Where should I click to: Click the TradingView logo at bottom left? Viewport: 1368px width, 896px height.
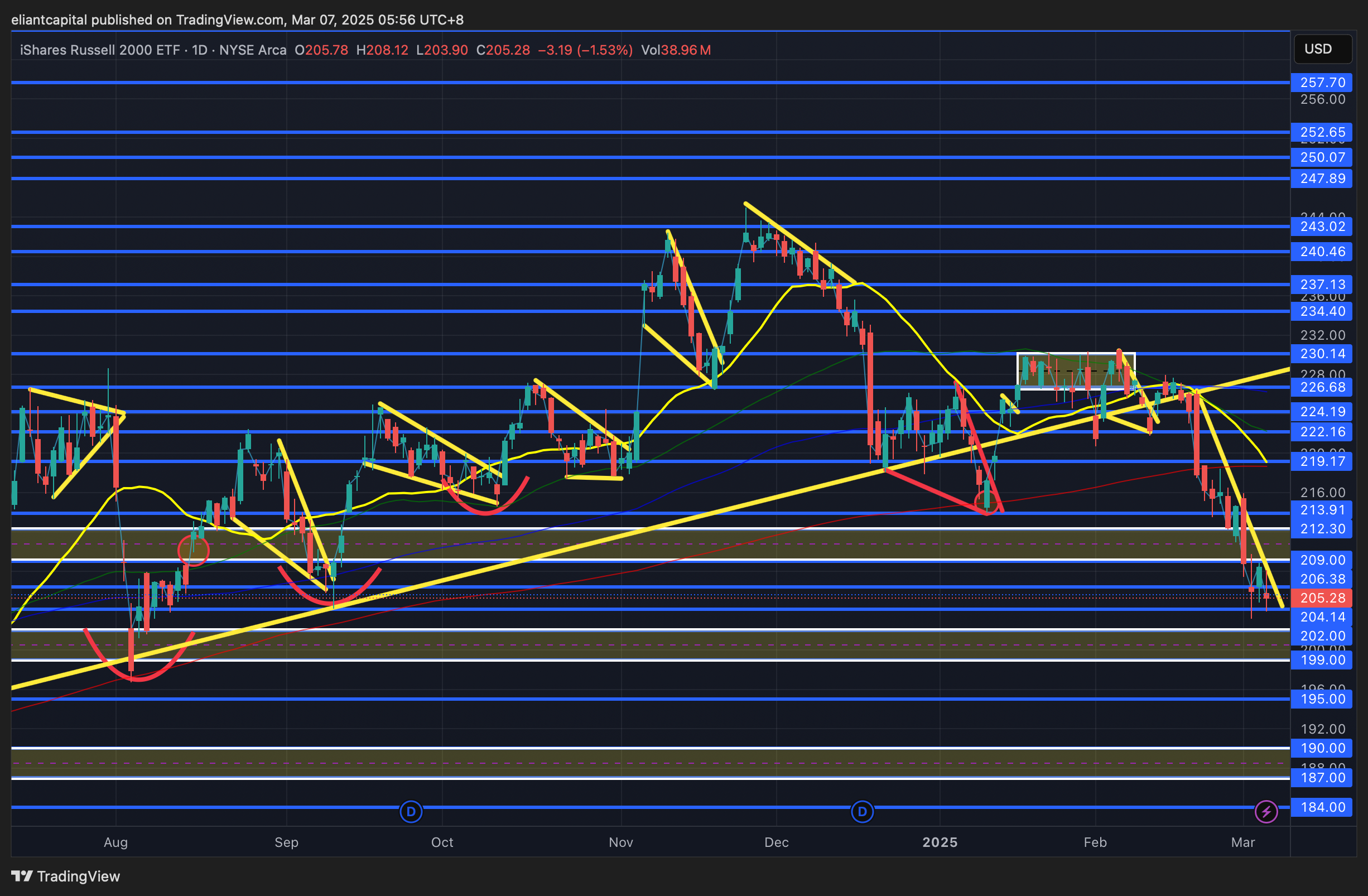coord(65,876)
